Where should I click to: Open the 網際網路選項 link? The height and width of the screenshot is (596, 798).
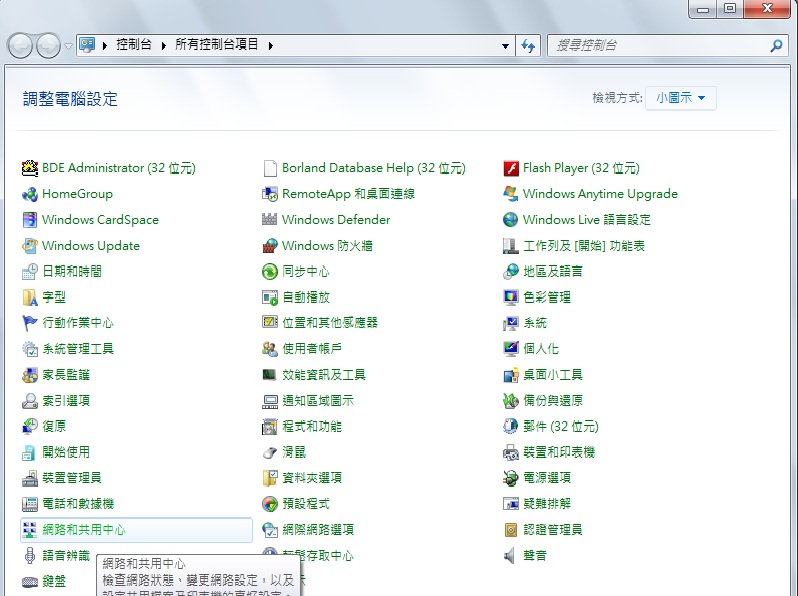click(x=318, y=530)
